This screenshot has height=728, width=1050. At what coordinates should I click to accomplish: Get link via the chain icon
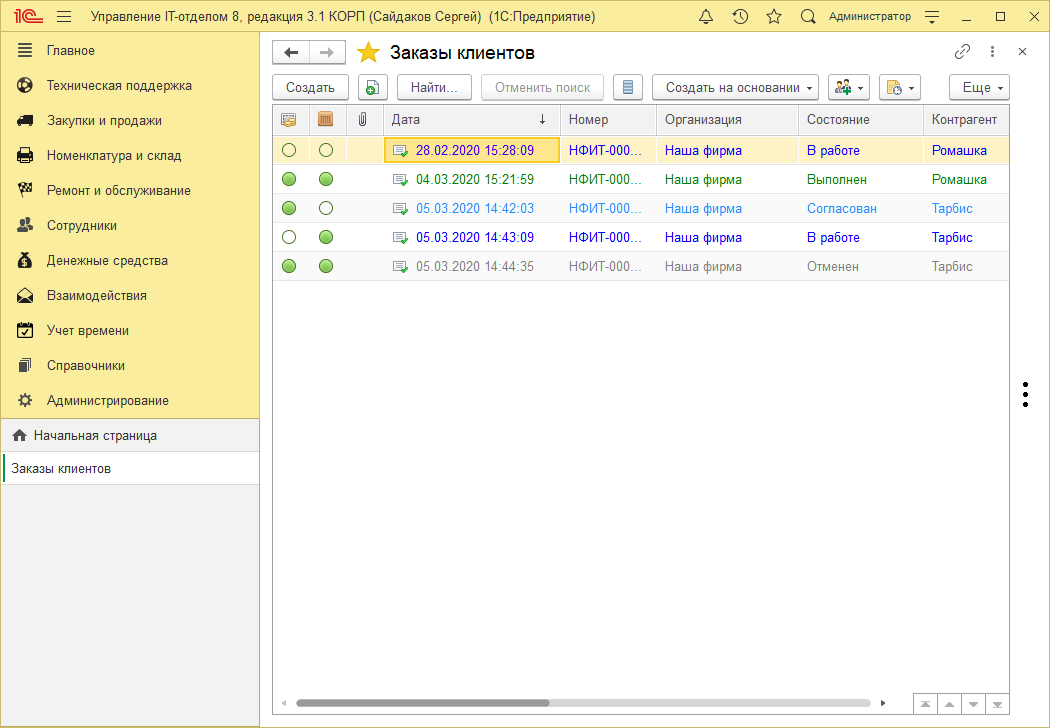(962, 52)
